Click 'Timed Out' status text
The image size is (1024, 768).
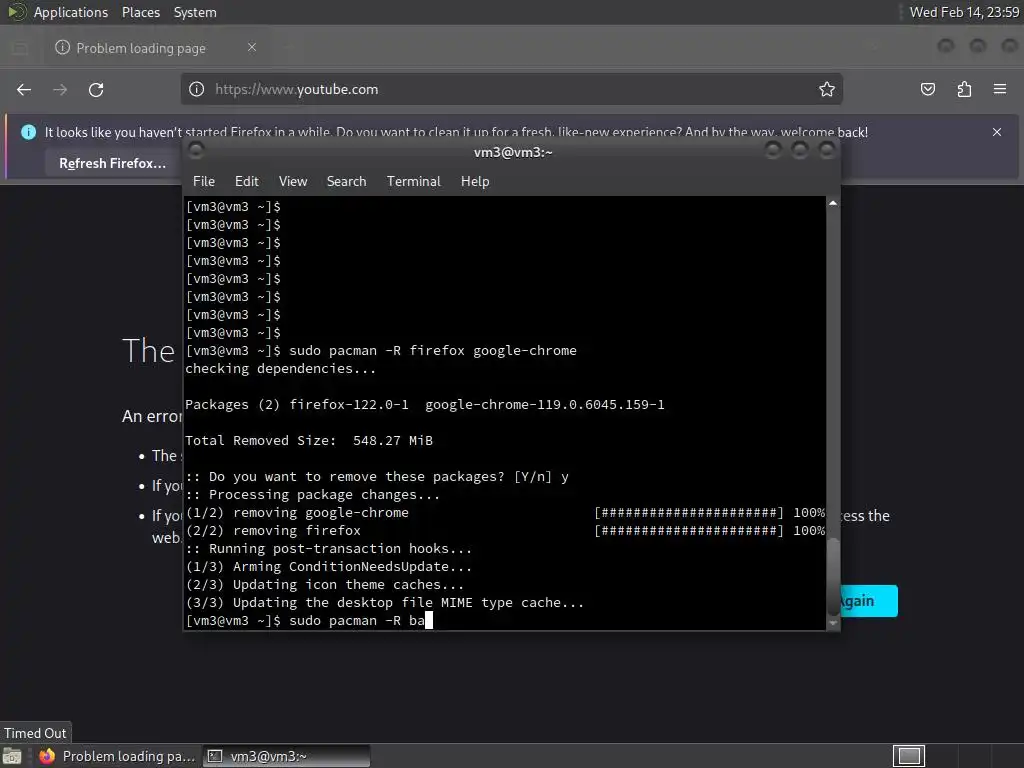pos(35,733)
